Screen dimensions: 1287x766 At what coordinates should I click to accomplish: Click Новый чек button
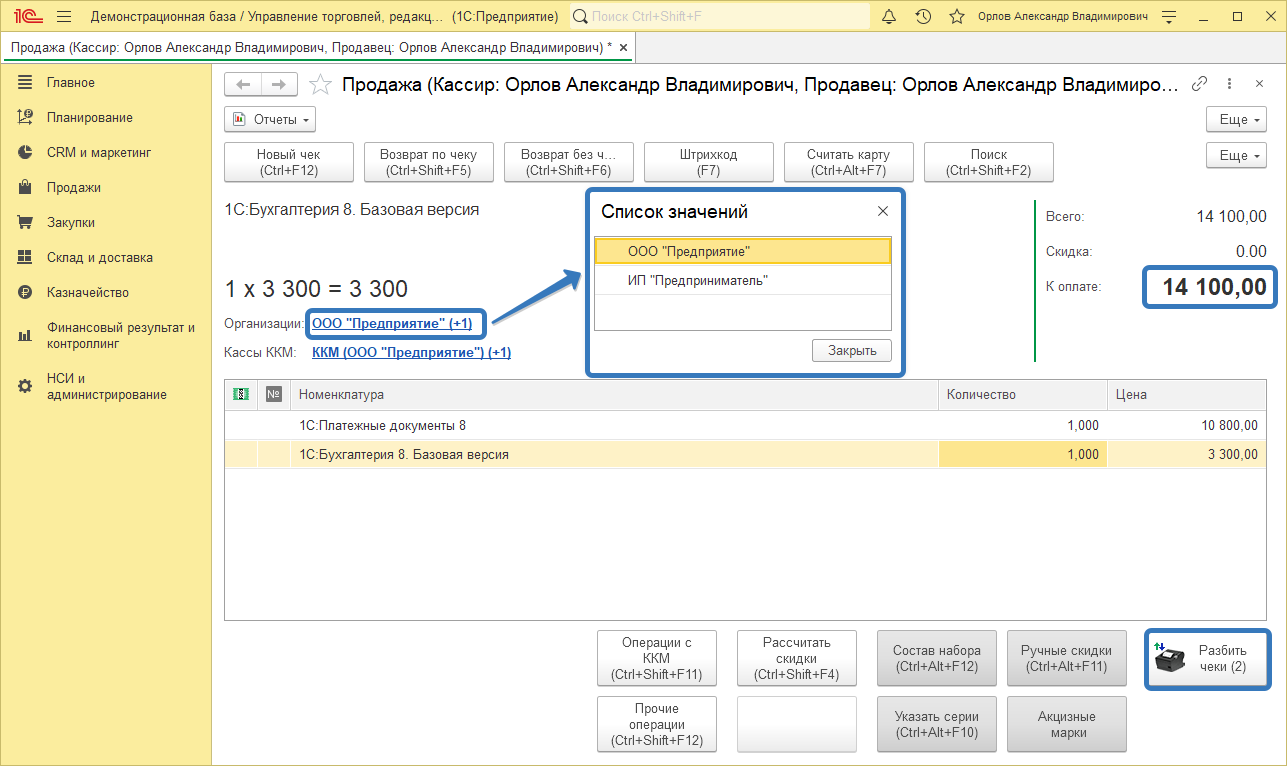(289, 162)
